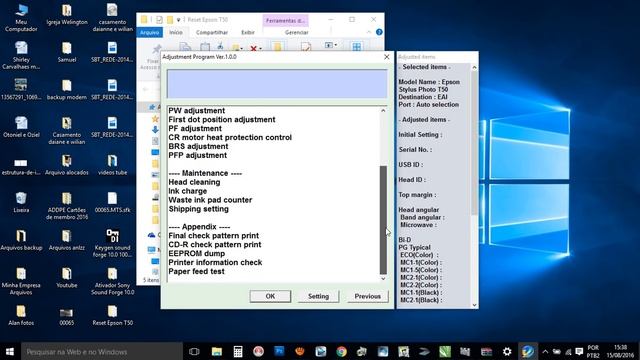Screen dimensions: 640x360
Task: Click the Windows Start button
Action: (x=10, y=351)
